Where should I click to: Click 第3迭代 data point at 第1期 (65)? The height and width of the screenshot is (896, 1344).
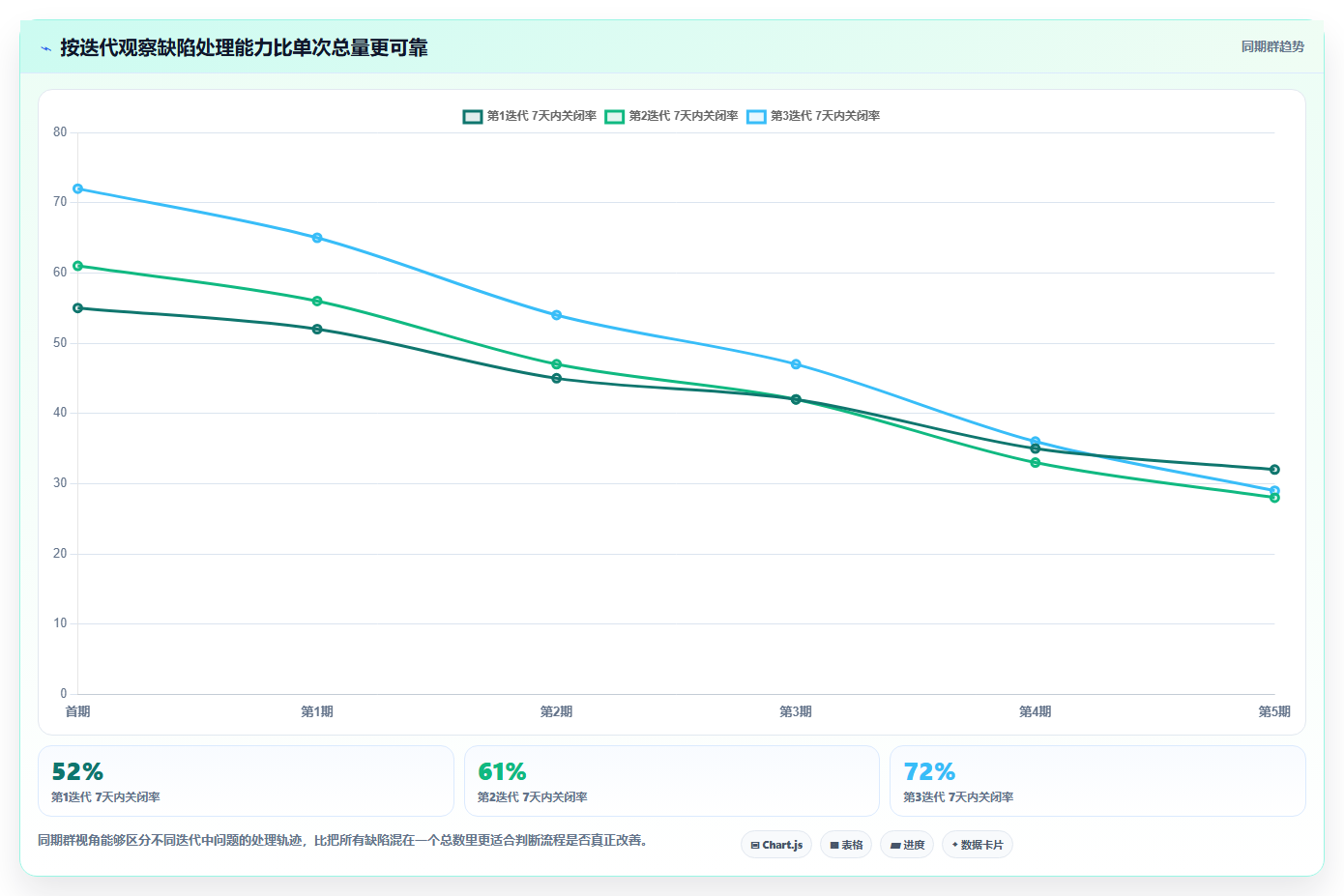317,238
